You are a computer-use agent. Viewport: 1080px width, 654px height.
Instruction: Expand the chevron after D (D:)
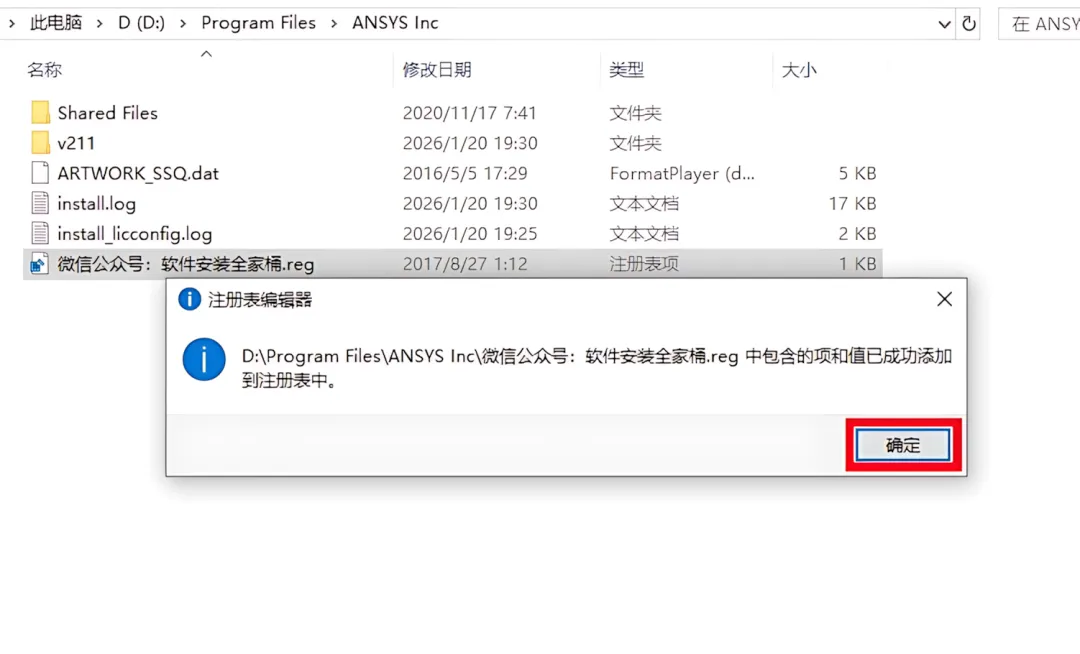coord(183,23)
